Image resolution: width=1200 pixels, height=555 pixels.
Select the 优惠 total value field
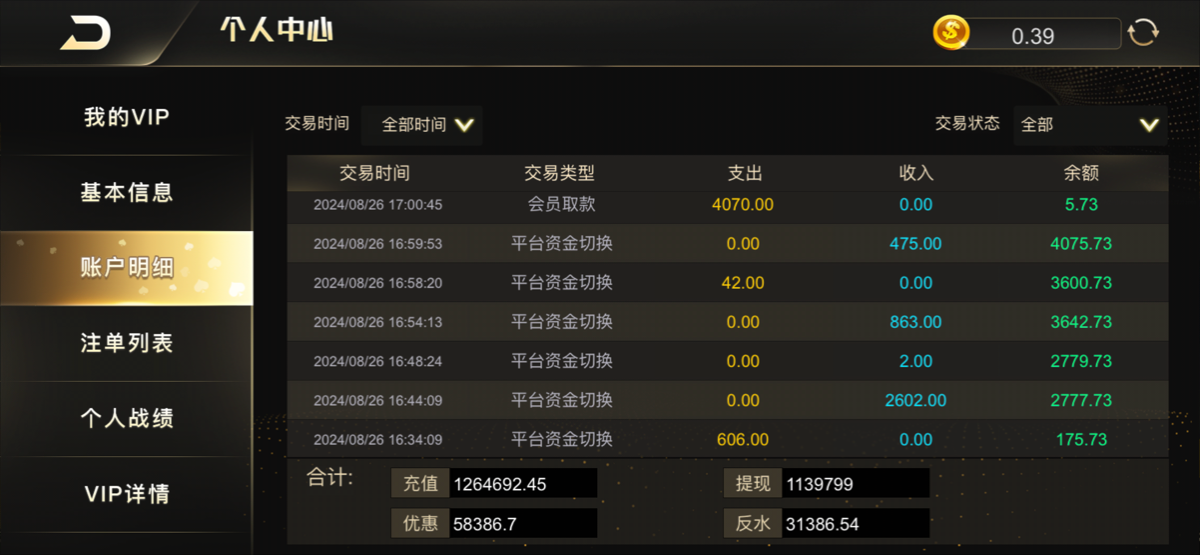[x=523, y=523]
